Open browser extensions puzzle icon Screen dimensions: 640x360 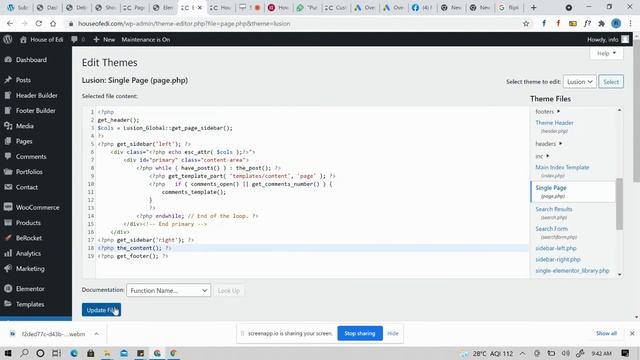coord(601,24)
